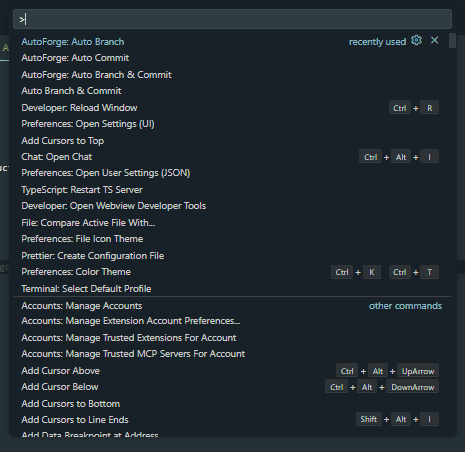
Task: Launch Chat: Open Chat command
Action: pyautogui.click(x=232, y=157)
